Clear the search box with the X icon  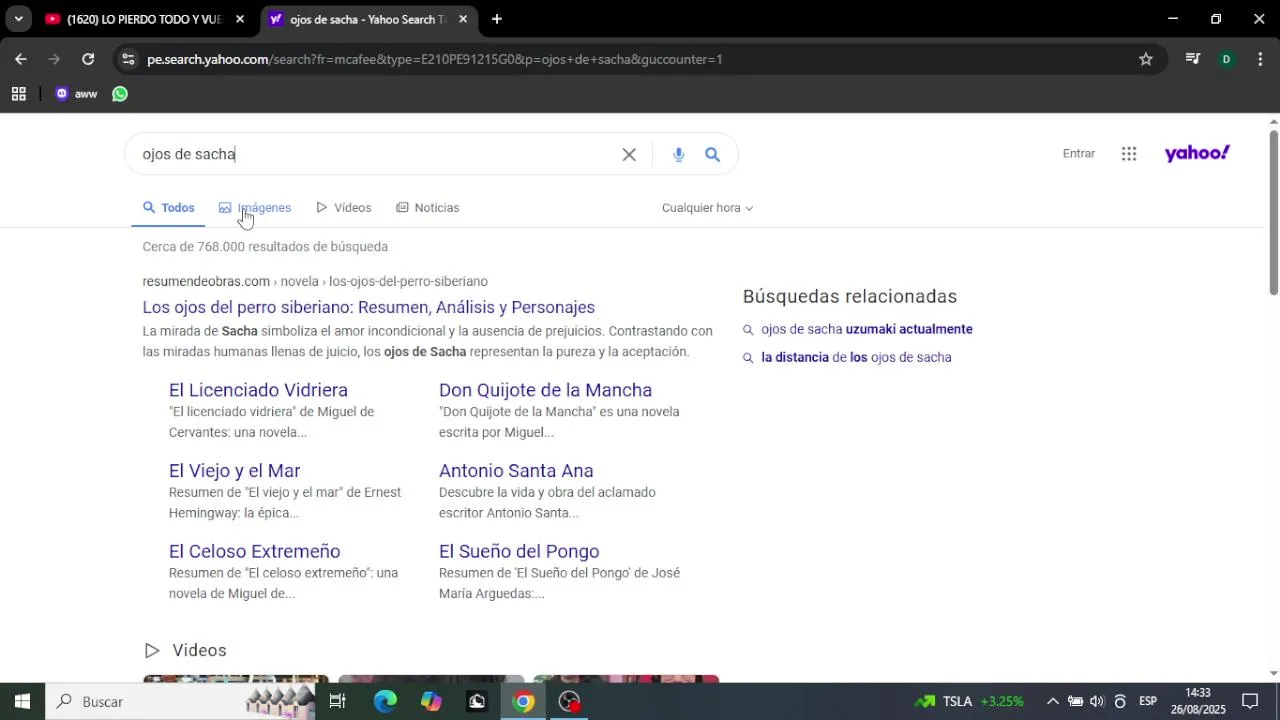629,154
